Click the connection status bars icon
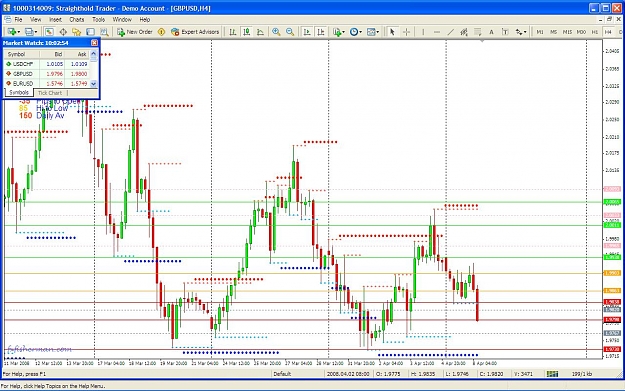The width and height of the screenshot is (625, 391). coord(552,374)
